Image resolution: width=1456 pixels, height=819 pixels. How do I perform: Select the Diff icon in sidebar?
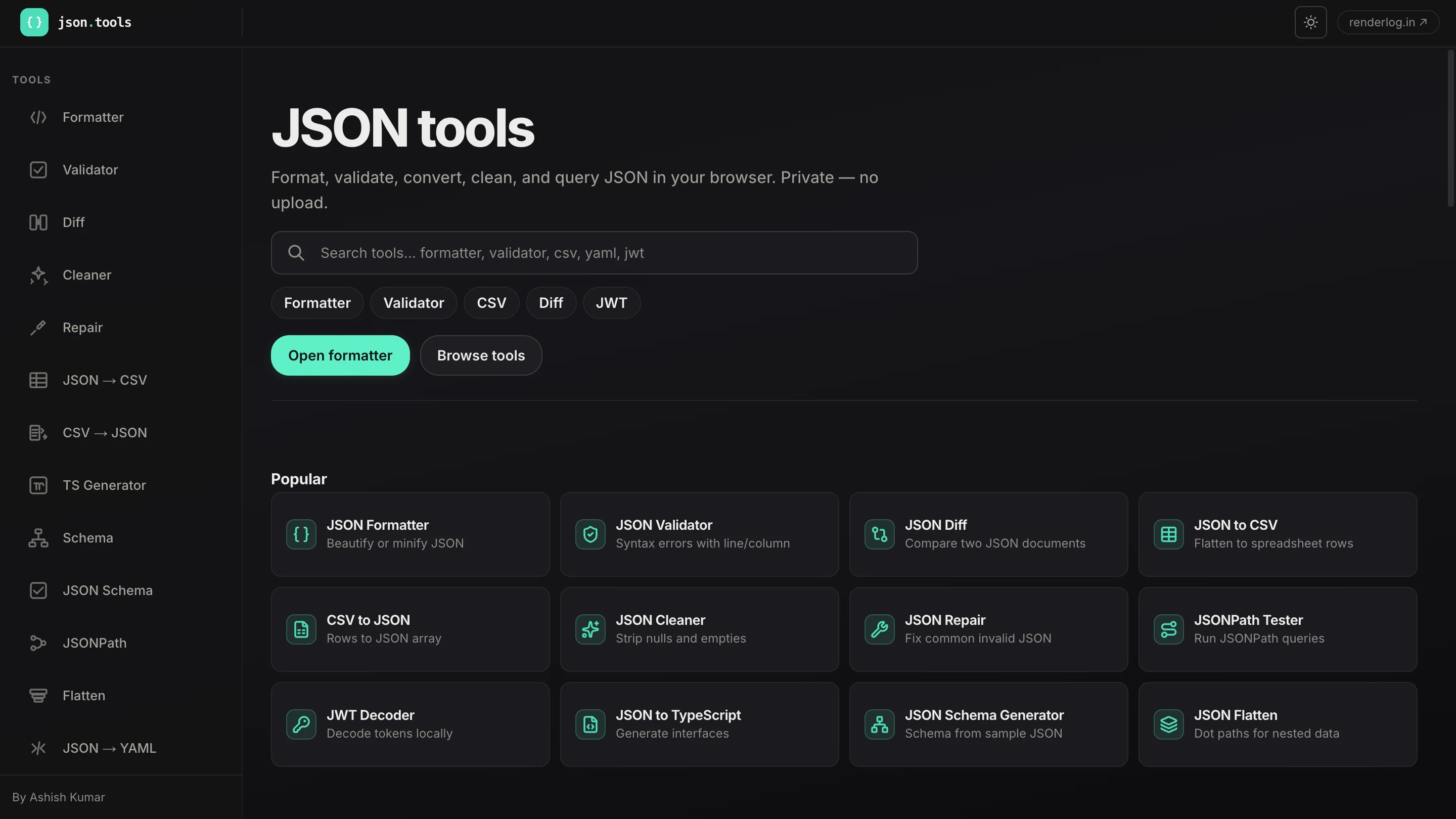pyautogui.click(x=38, y=222)
